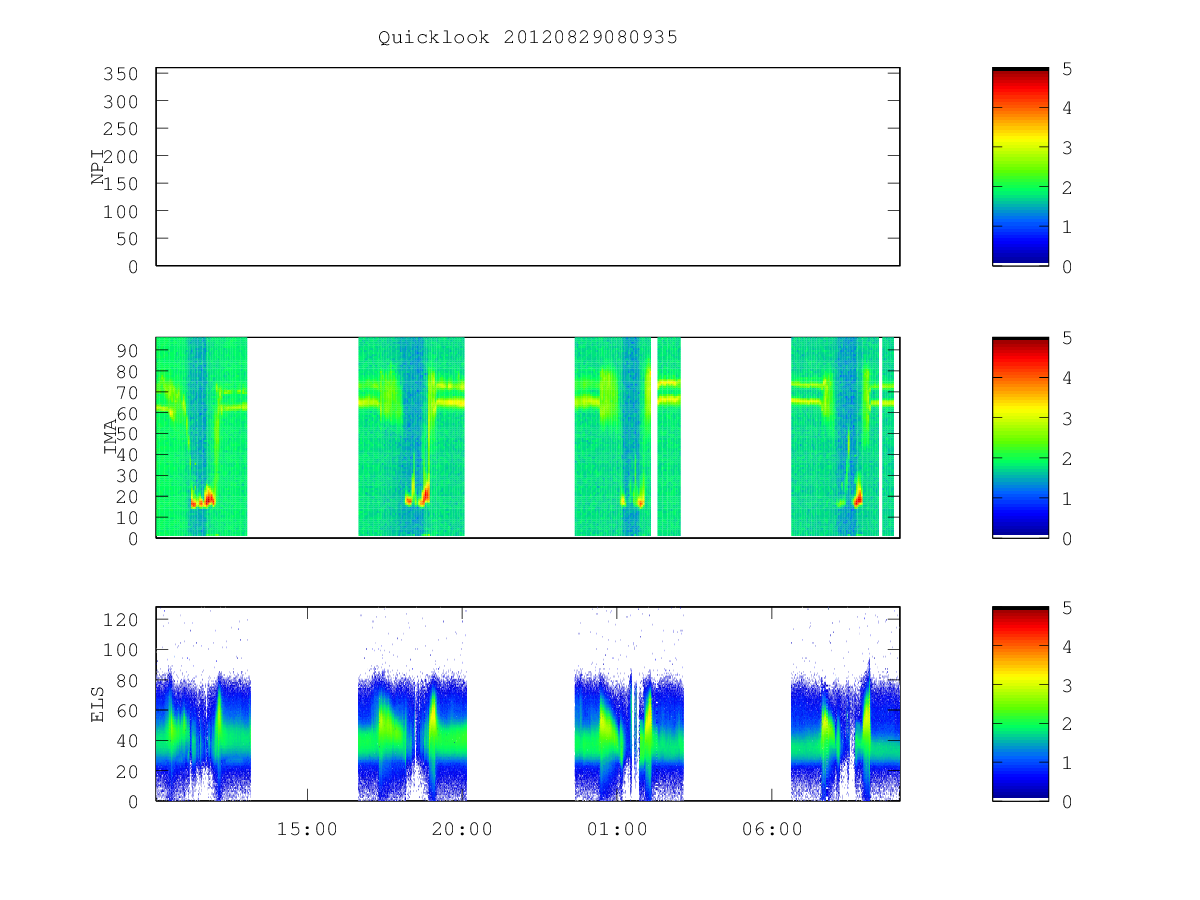Click the empty NPI plot area
The width and height of the screenshot is (1200, 900).
point(528,167)
